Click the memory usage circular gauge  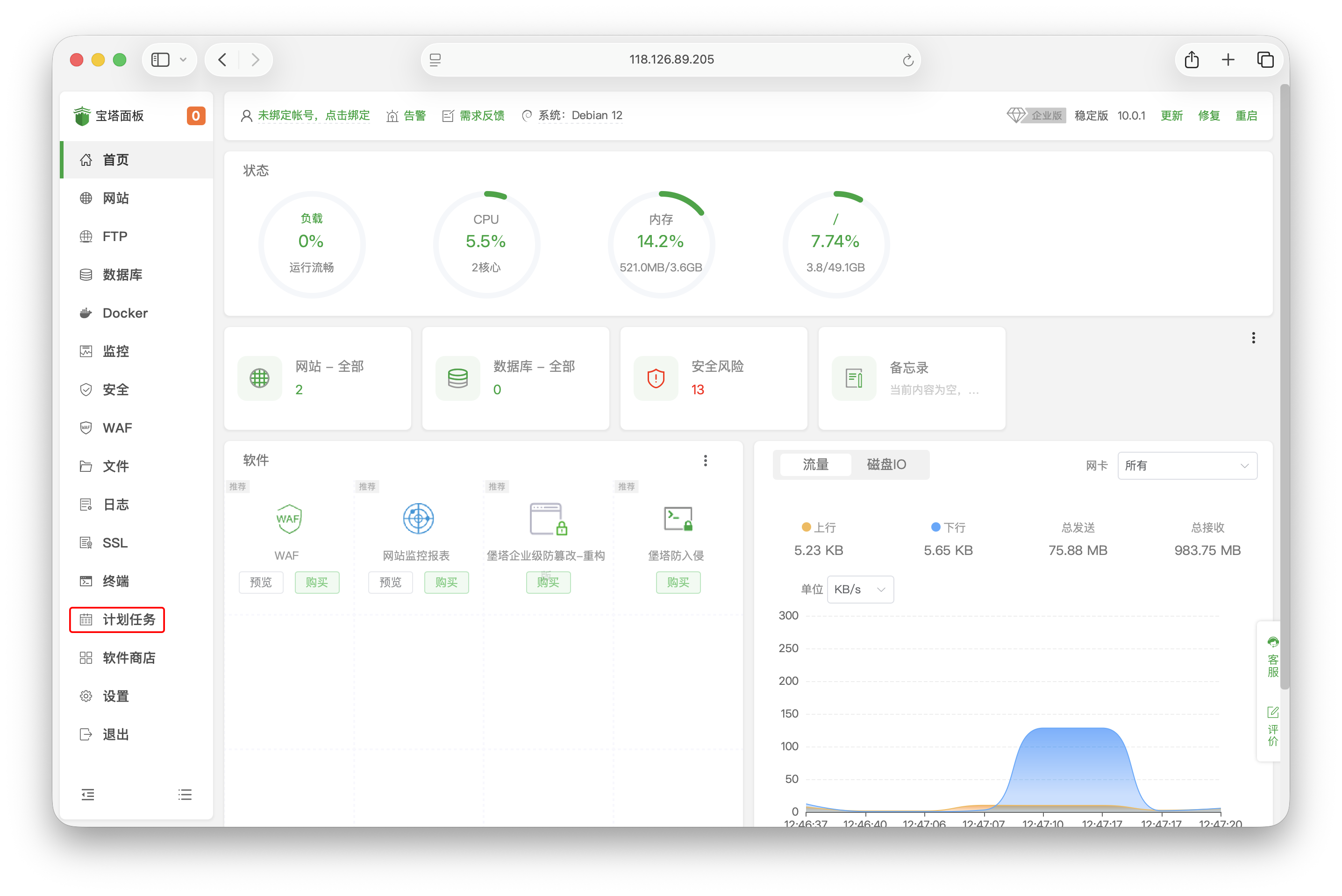click(x=661, y=244)
